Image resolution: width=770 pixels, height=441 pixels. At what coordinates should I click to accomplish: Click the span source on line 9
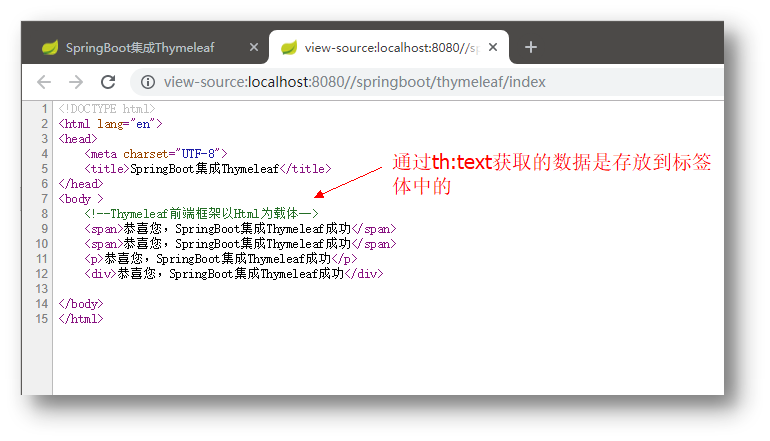240,229
